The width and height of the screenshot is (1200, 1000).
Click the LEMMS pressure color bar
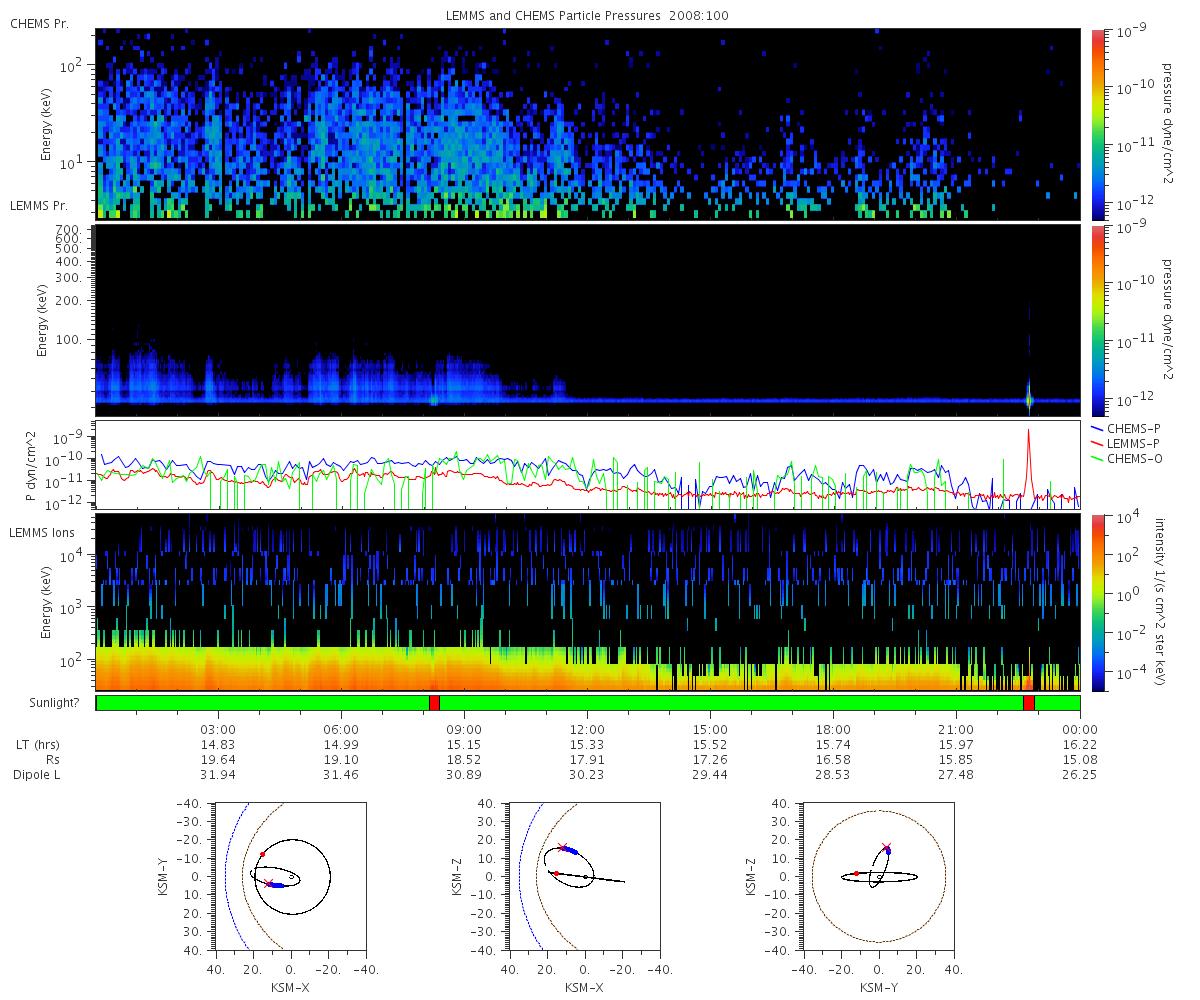1098,320
